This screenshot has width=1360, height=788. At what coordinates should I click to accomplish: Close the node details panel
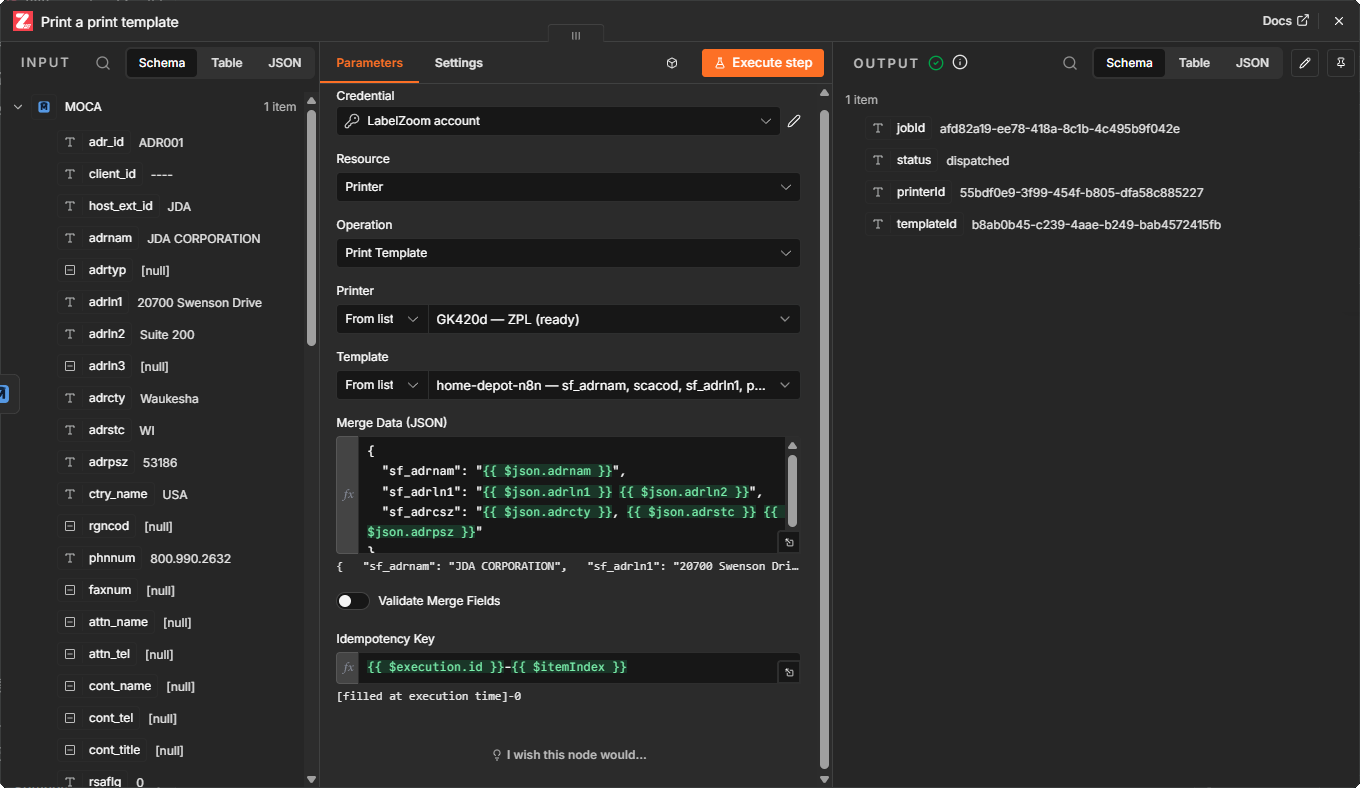coord(1339,21)
